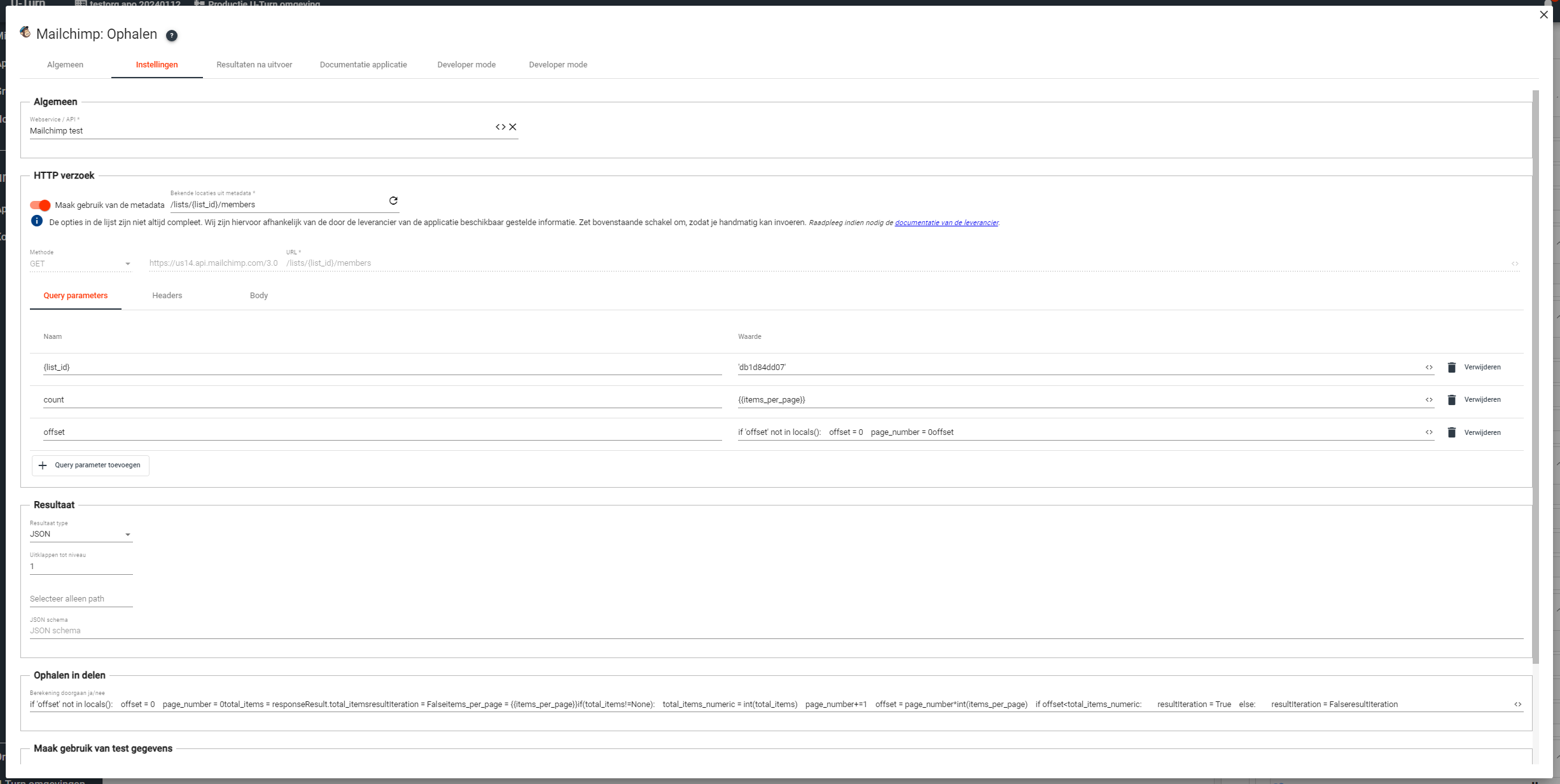Open the code editor for the offset value

coord(1429,432)
